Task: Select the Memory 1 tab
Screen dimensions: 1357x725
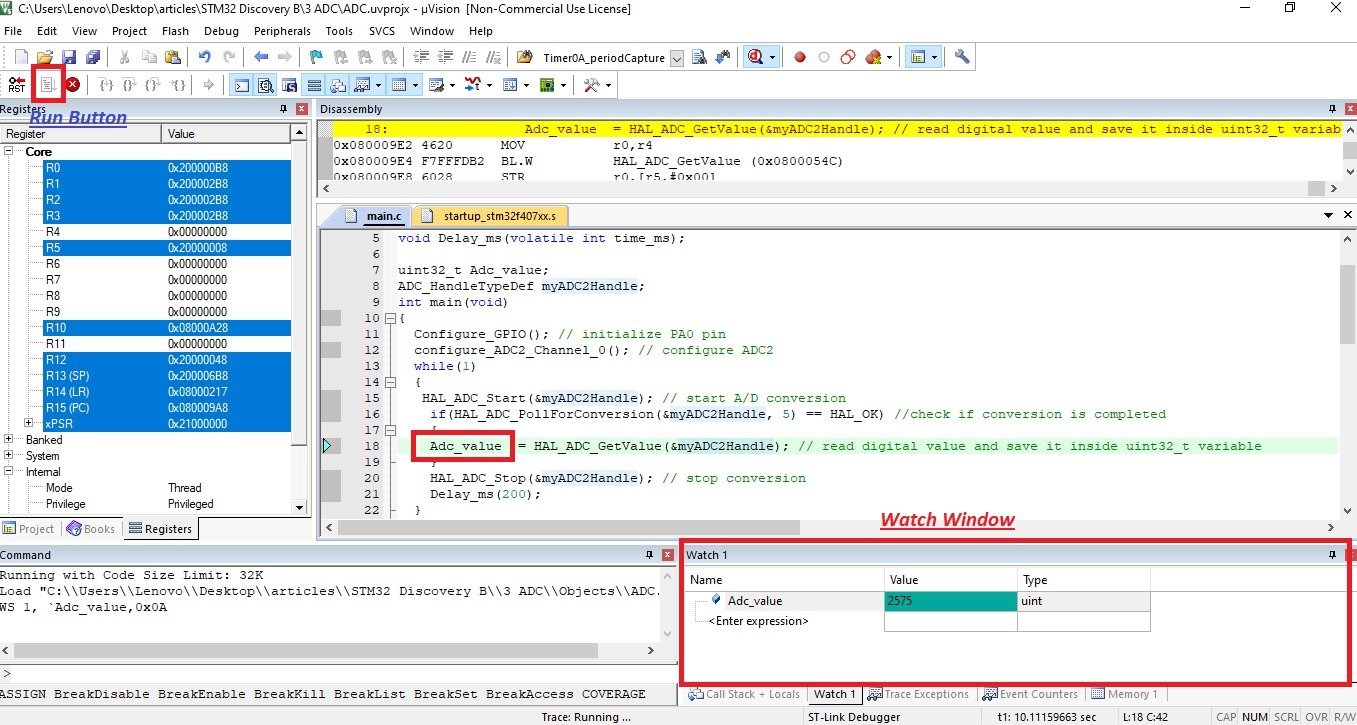Action: [1125, 694]
